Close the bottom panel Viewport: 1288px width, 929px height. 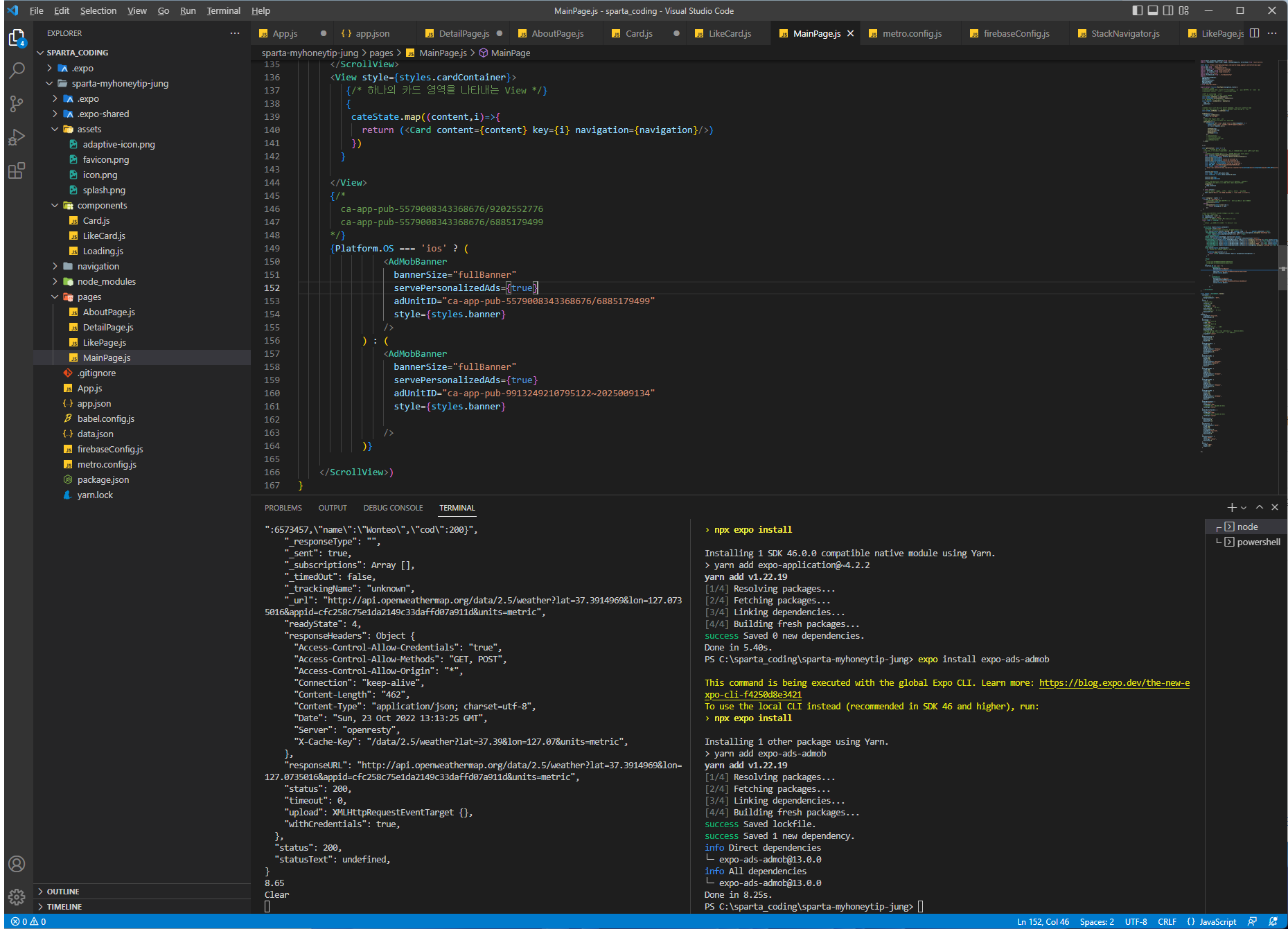(x=1275, y=508)
